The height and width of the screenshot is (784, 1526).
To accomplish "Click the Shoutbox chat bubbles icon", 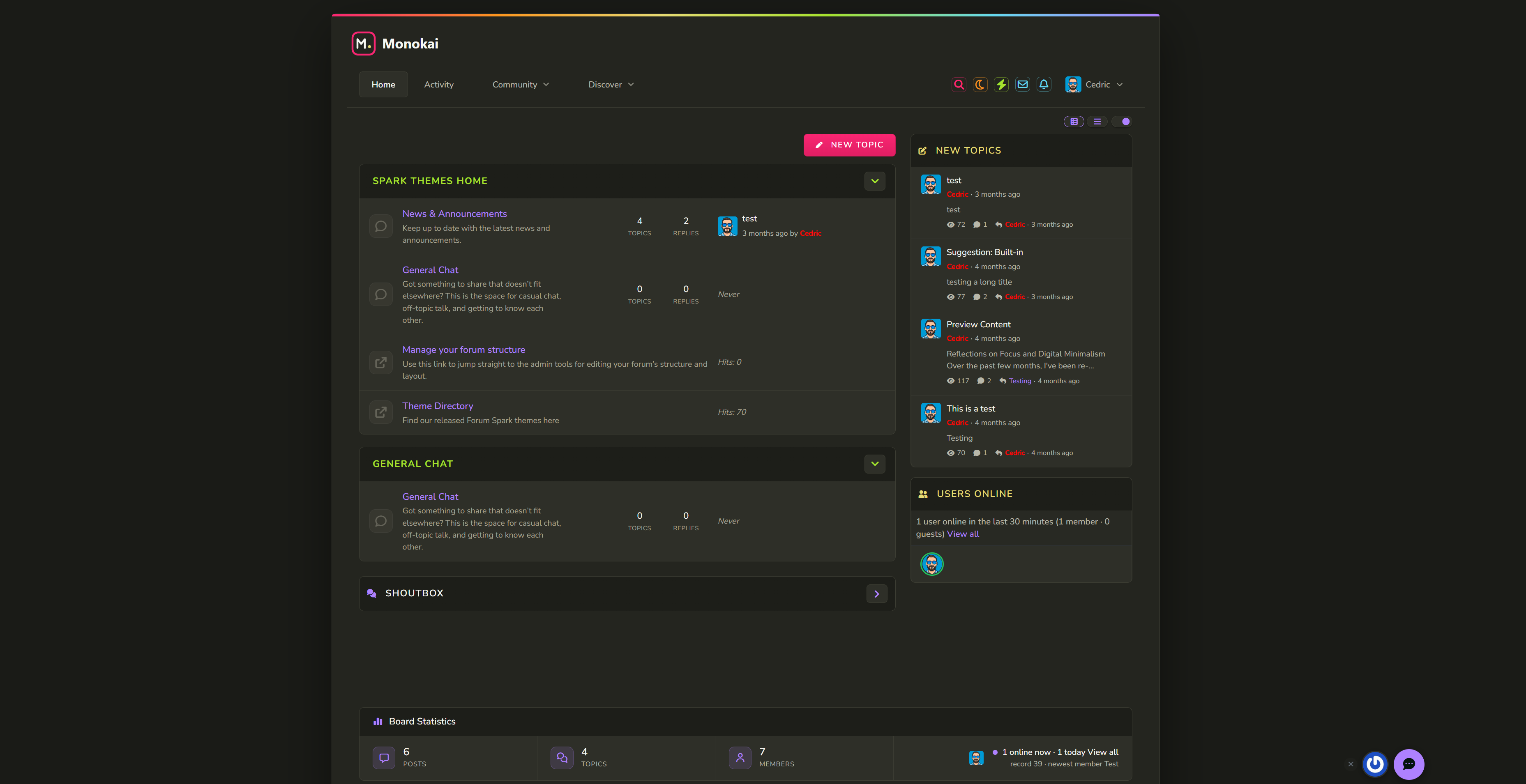I will pyautogui.click(x=372, y=593).
